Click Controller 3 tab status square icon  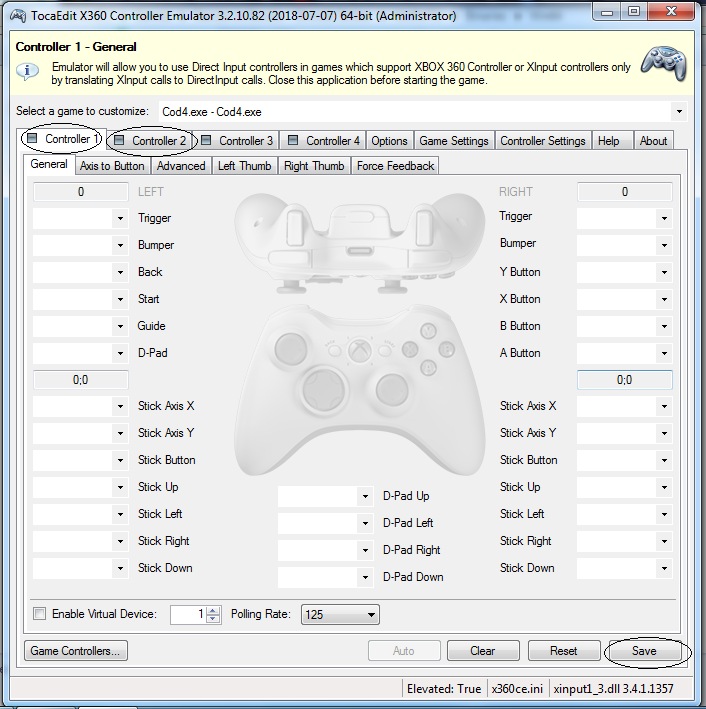pyautogui.click(x=206, y=140)
